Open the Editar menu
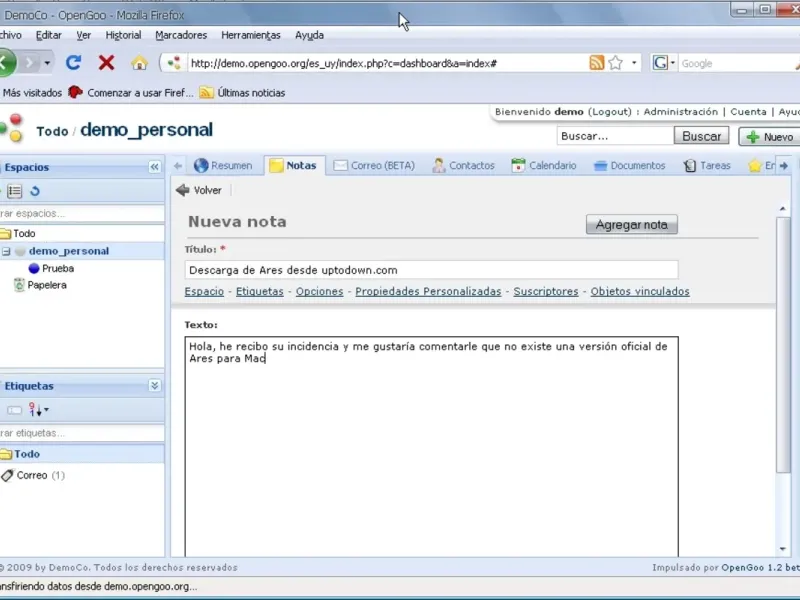The width and height of the screenshot is (800, 600). pos(48,35)
